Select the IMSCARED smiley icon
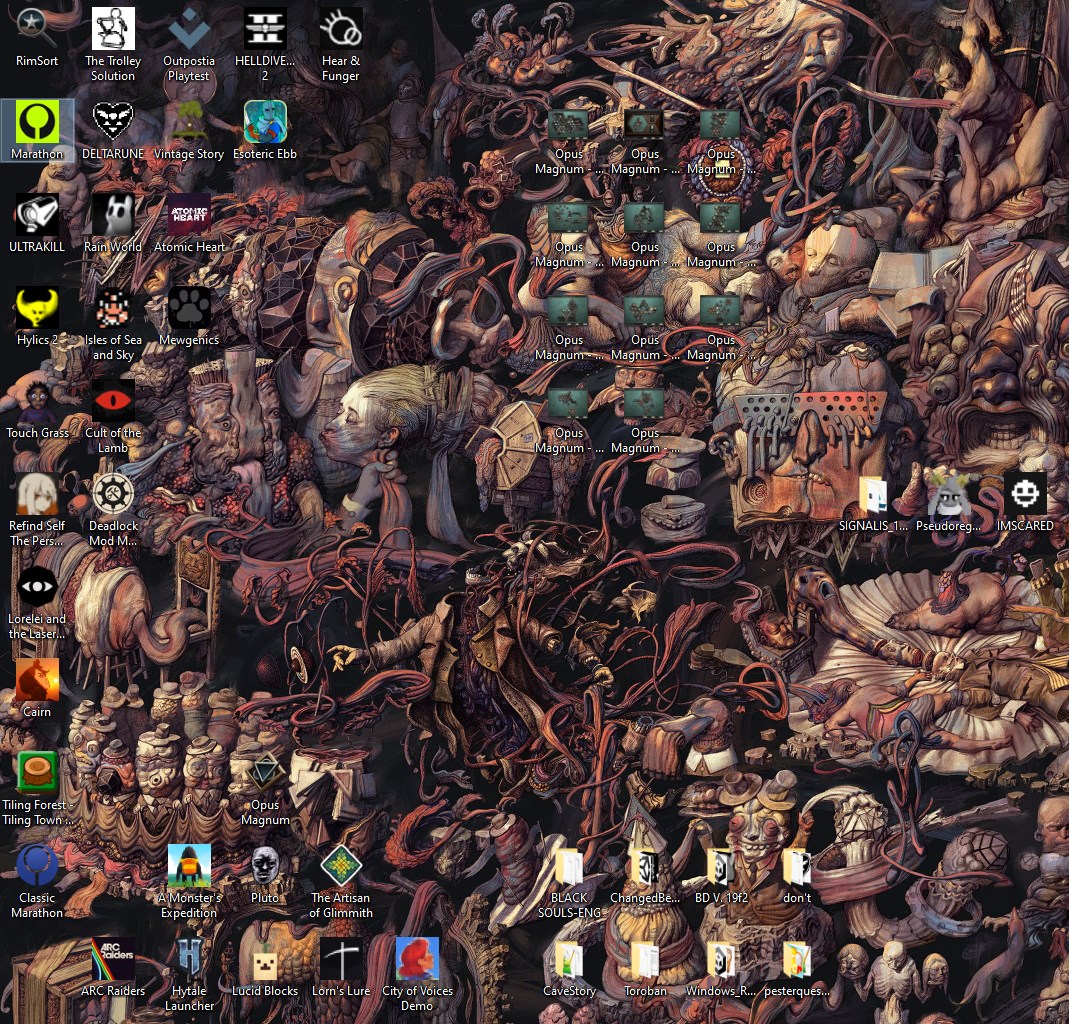Image resolution: width=1069 pixels, height=1024 pixels. pyautogui.click(x=1025, y=494)
